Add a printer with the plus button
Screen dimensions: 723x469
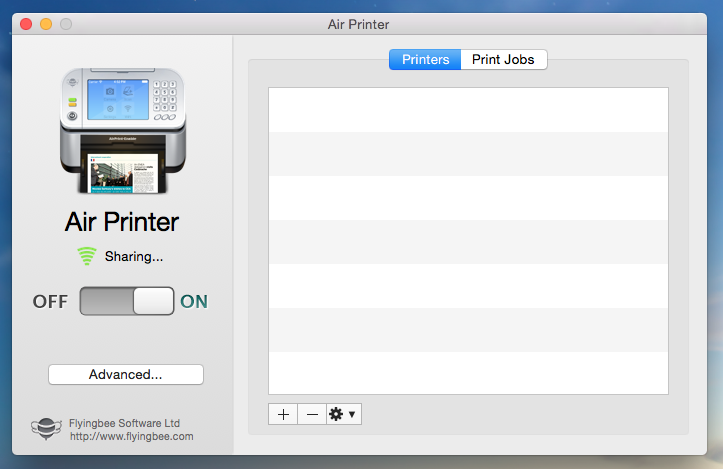pyautogui.click(x=283, y=414)
